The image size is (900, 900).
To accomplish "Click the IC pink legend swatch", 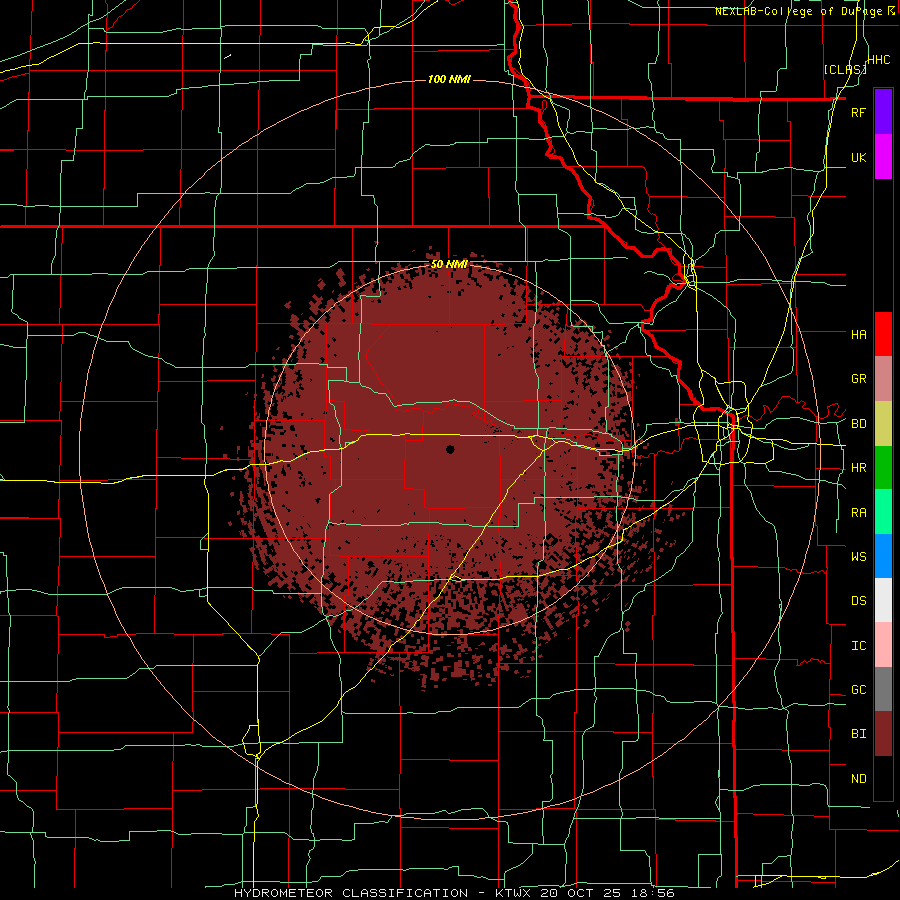I will click(883, 645).
